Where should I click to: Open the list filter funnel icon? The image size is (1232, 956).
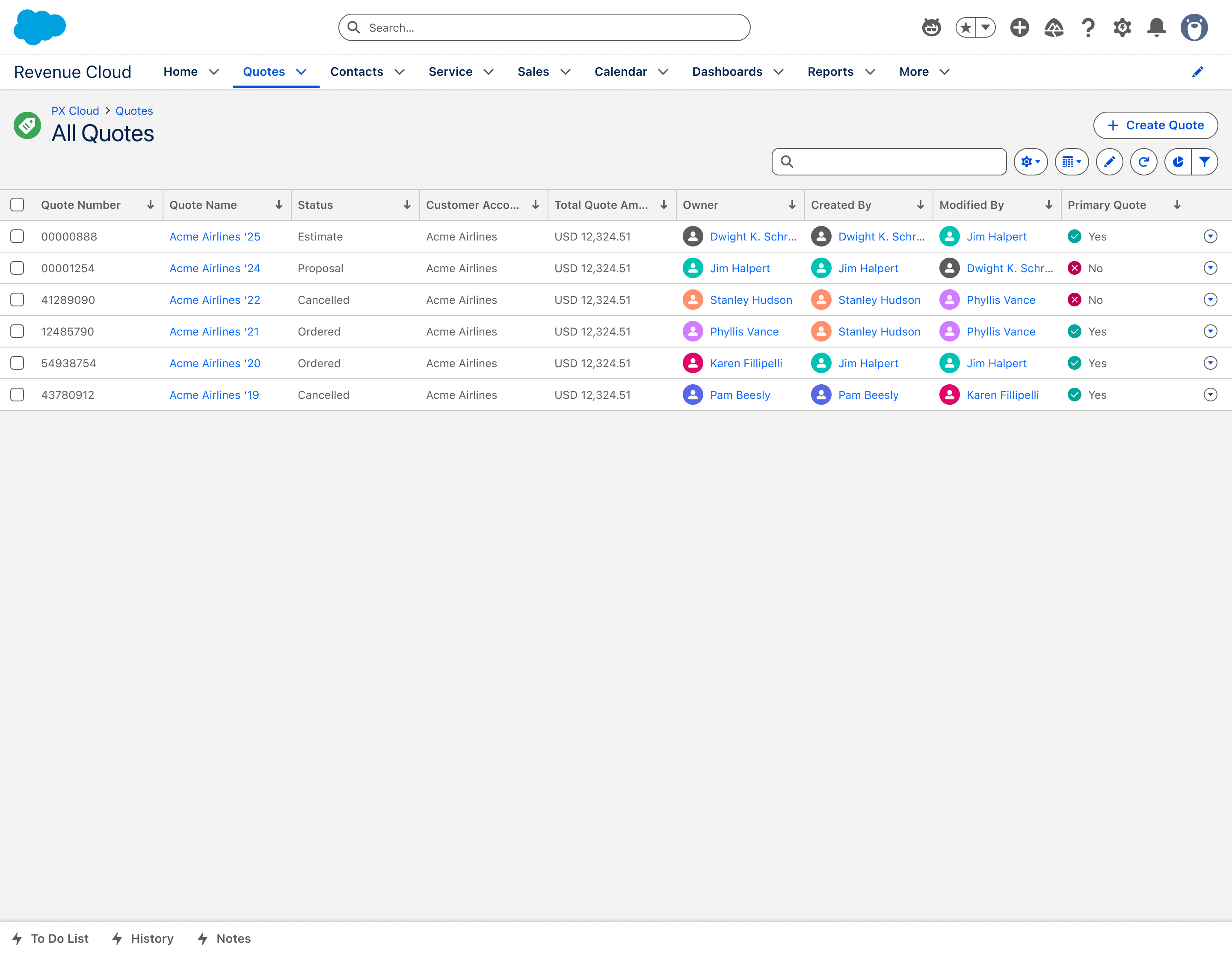tap(1204, 162)
